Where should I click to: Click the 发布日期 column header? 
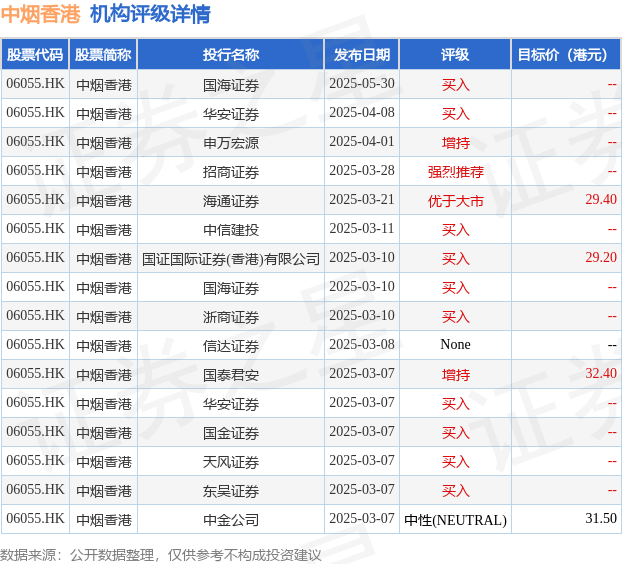point(362,54)
